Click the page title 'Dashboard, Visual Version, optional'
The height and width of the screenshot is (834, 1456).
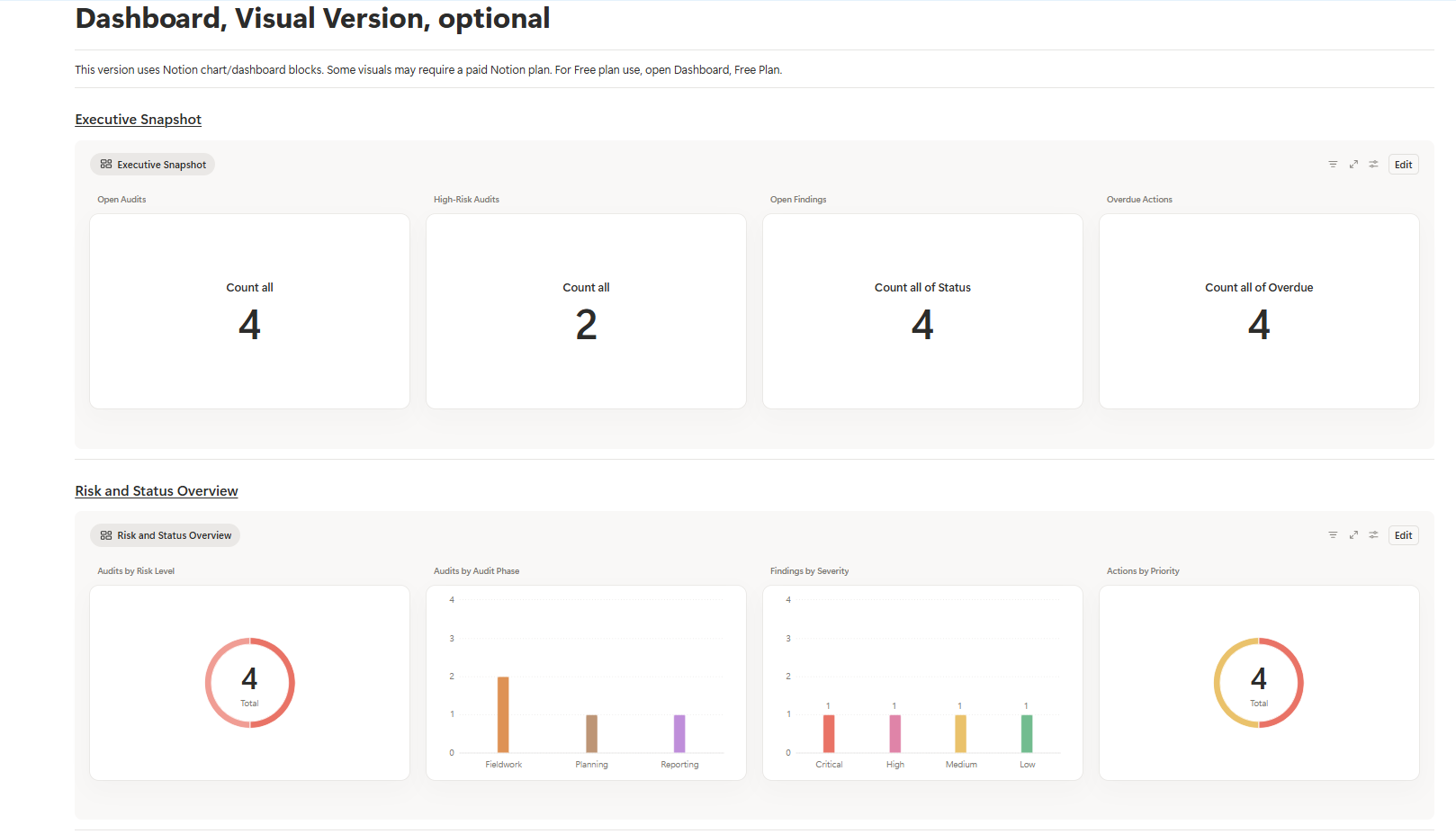[x=312, y=18]
